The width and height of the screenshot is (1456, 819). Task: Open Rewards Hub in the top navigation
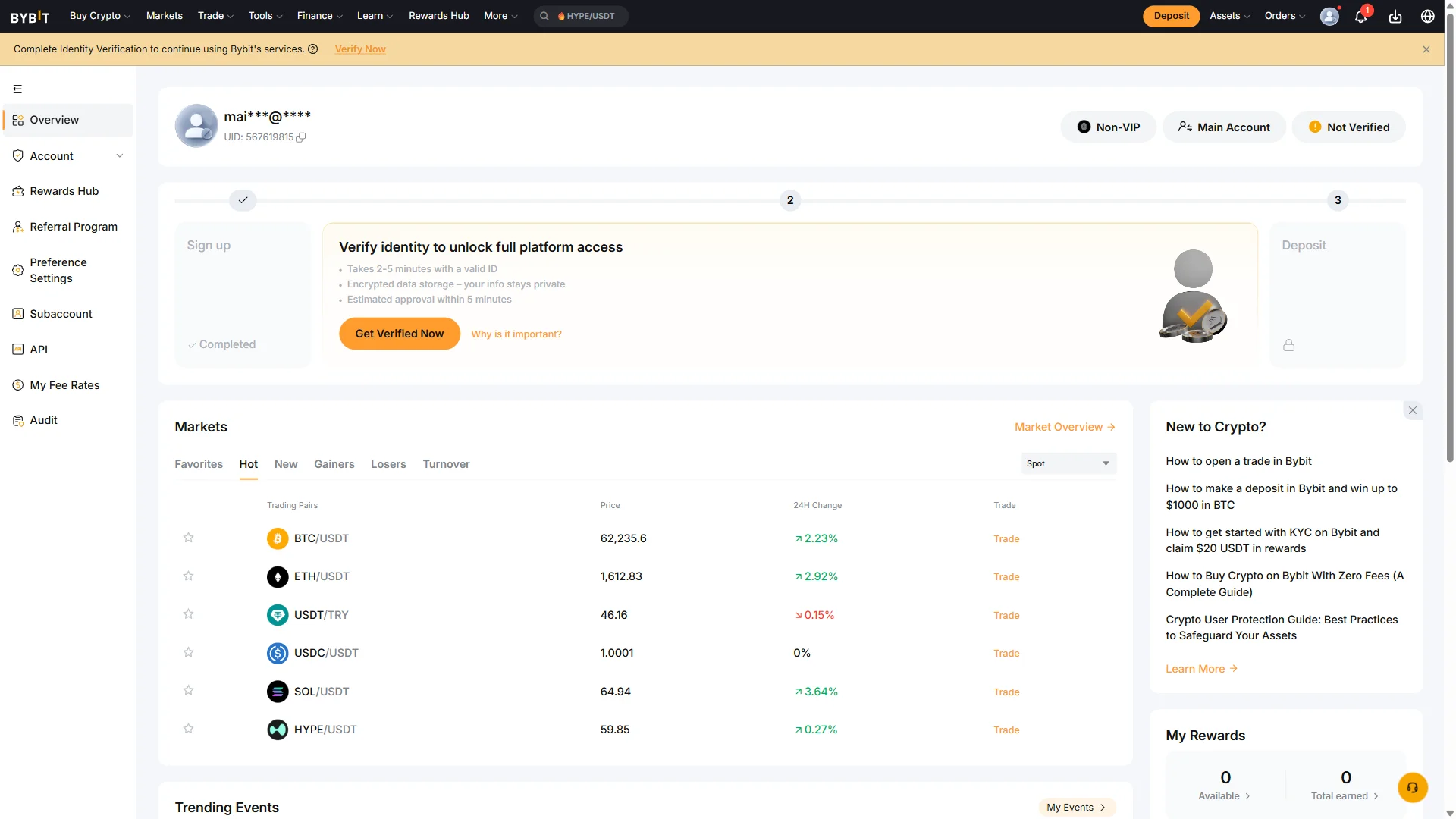coord(438,16)
